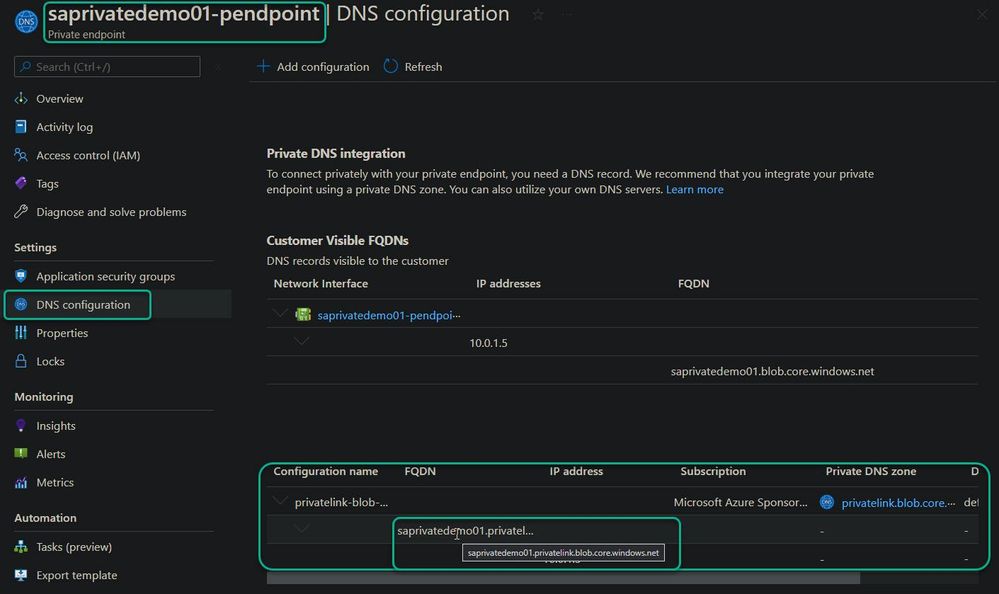
Task: Select Insights under Monitoring
Action: click(x=55, y=425)
